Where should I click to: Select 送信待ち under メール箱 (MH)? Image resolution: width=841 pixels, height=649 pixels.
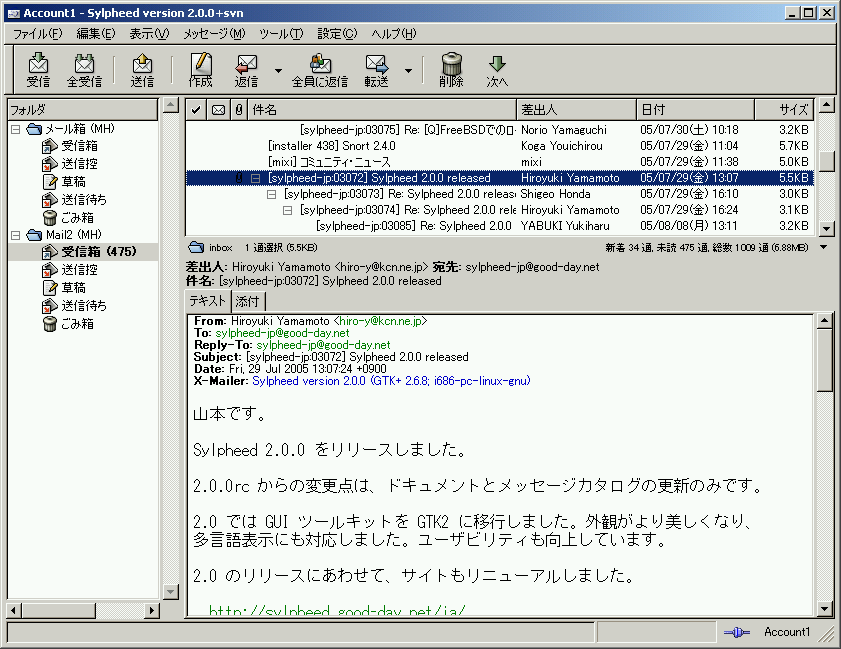click(84, 200)
